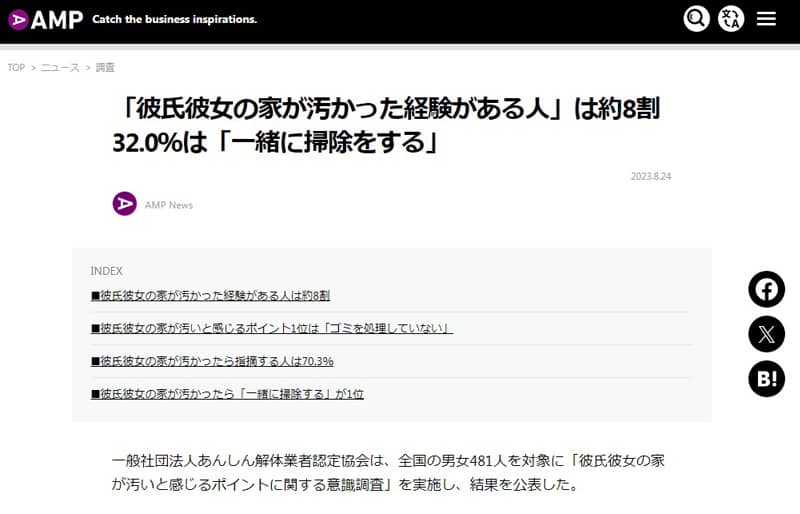Select the 調査 breadcrumb category
This screenshot has height=514, width=800.
(105, 68)
